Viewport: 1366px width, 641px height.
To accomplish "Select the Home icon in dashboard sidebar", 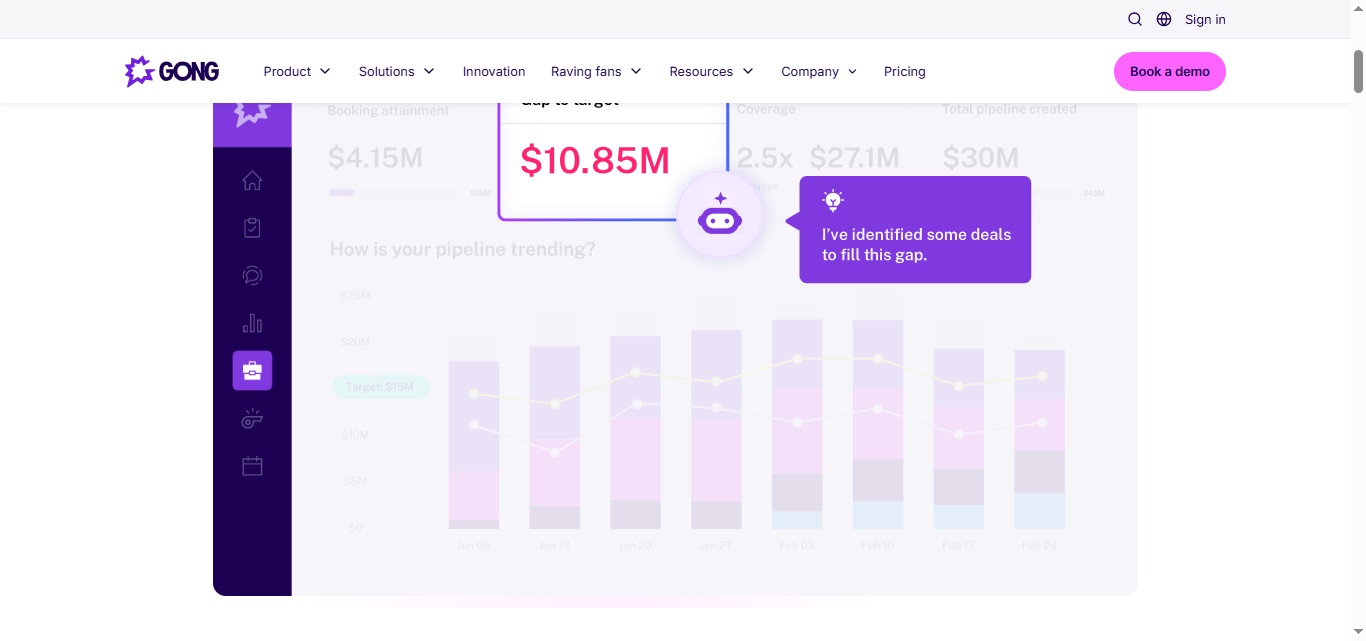I will pos(252,180).
